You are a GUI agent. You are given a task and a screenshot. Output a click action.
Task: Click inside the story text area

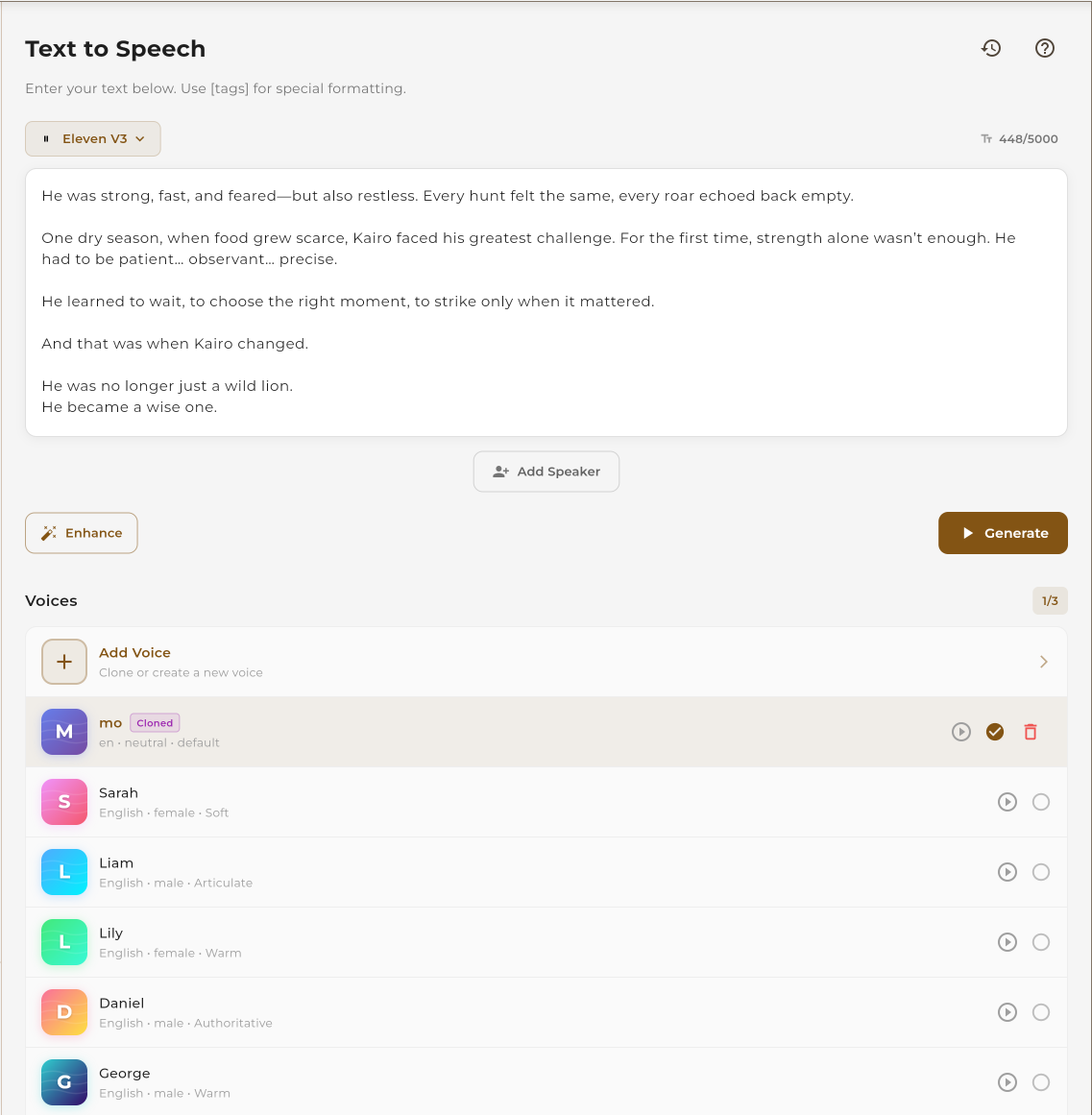(546, 303)
